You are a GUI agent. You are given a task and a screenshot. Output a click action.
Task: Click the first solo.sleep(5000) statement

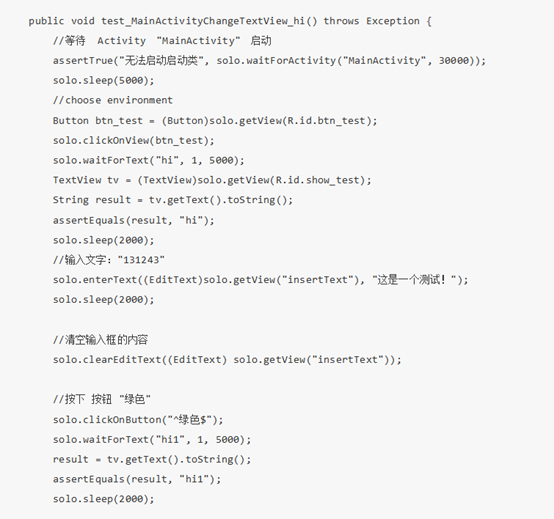coord(104,81)
